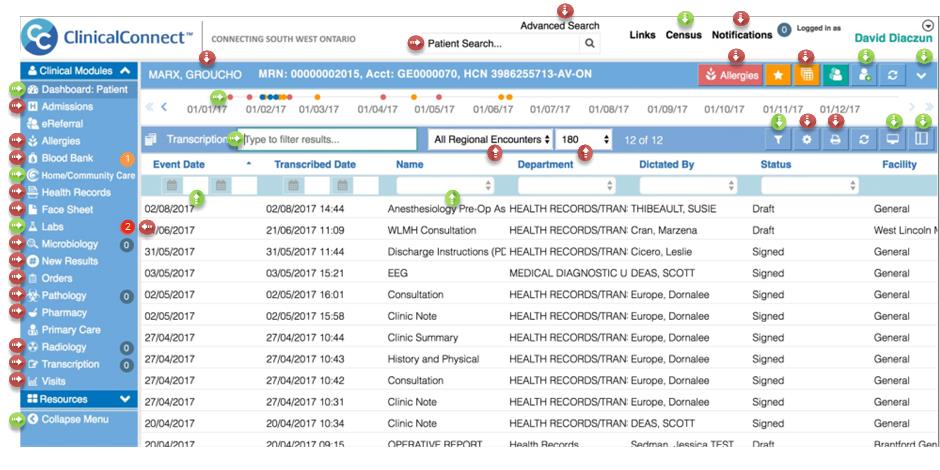Open Admissions in the sidebar

67,107
